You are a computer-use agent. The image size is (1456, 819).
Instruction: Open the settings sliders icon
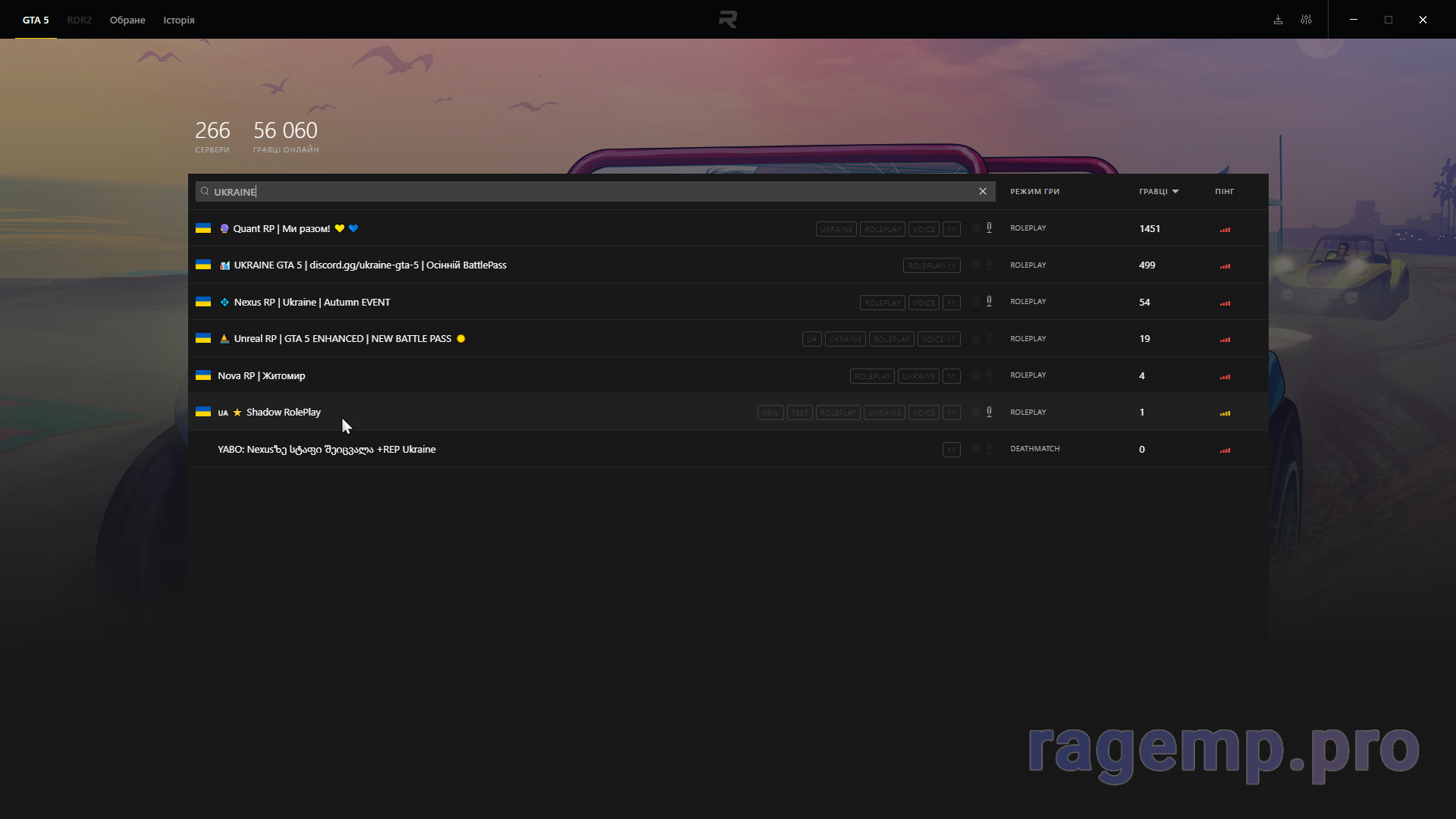coord(1306,20)
